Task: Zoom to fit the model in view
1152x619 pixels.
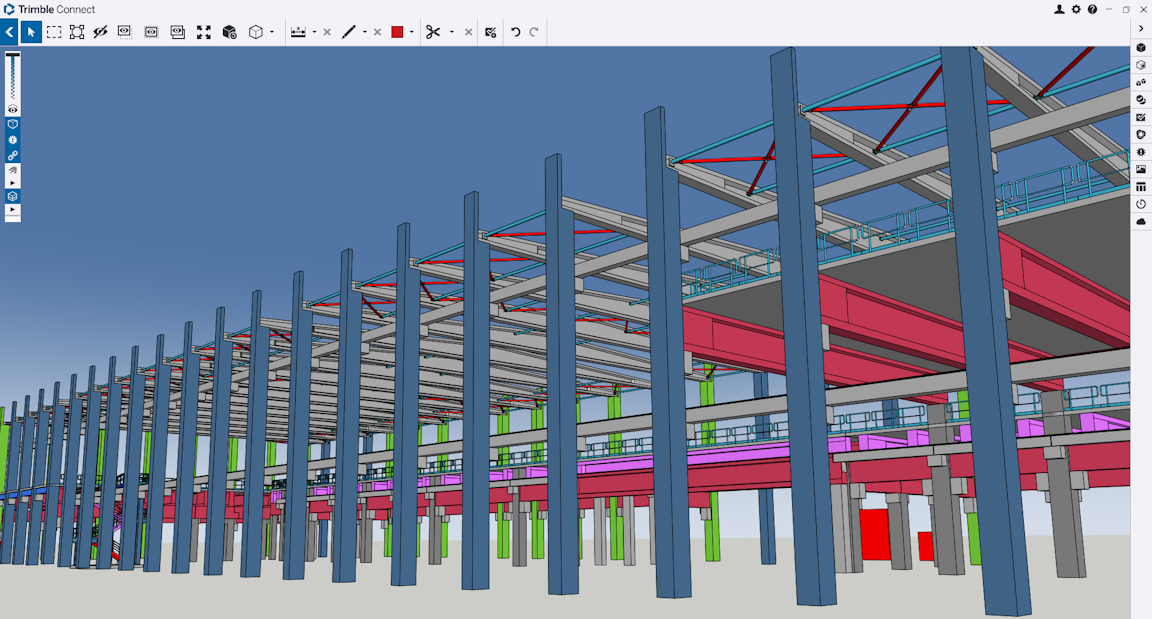Action: 203,31
